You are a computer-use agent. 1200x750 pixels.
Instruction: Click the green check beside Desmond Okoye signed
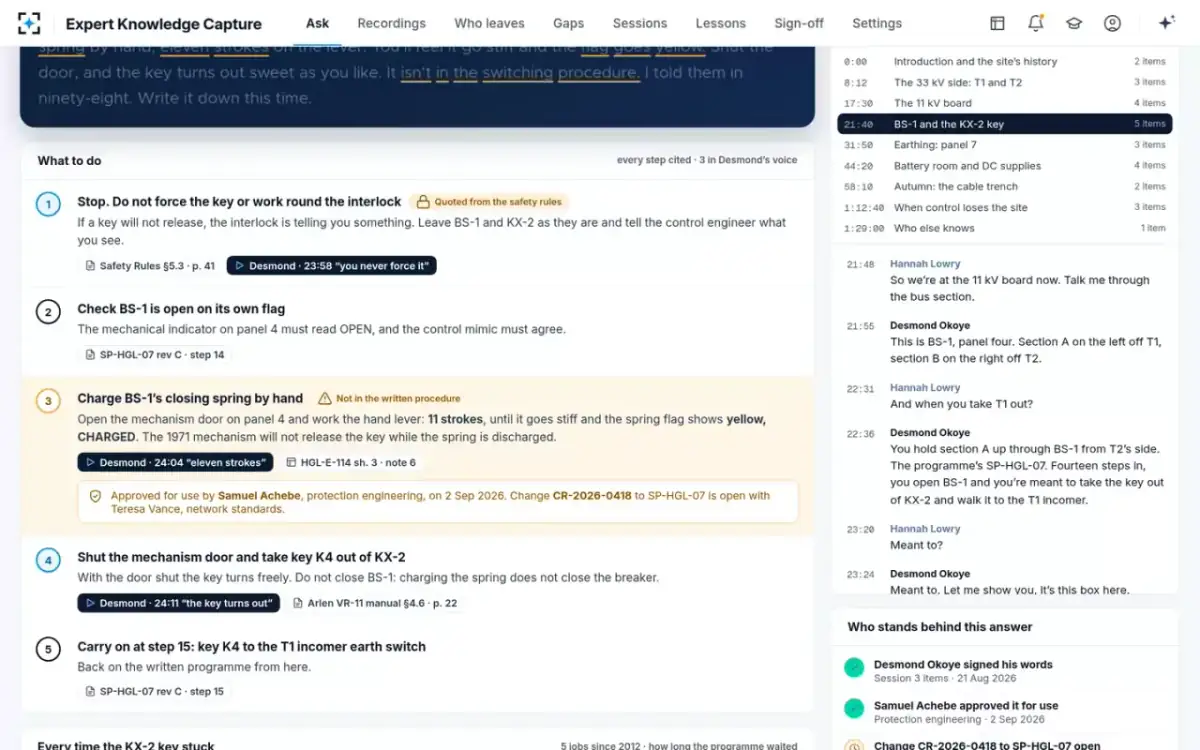tap(854, 667)
